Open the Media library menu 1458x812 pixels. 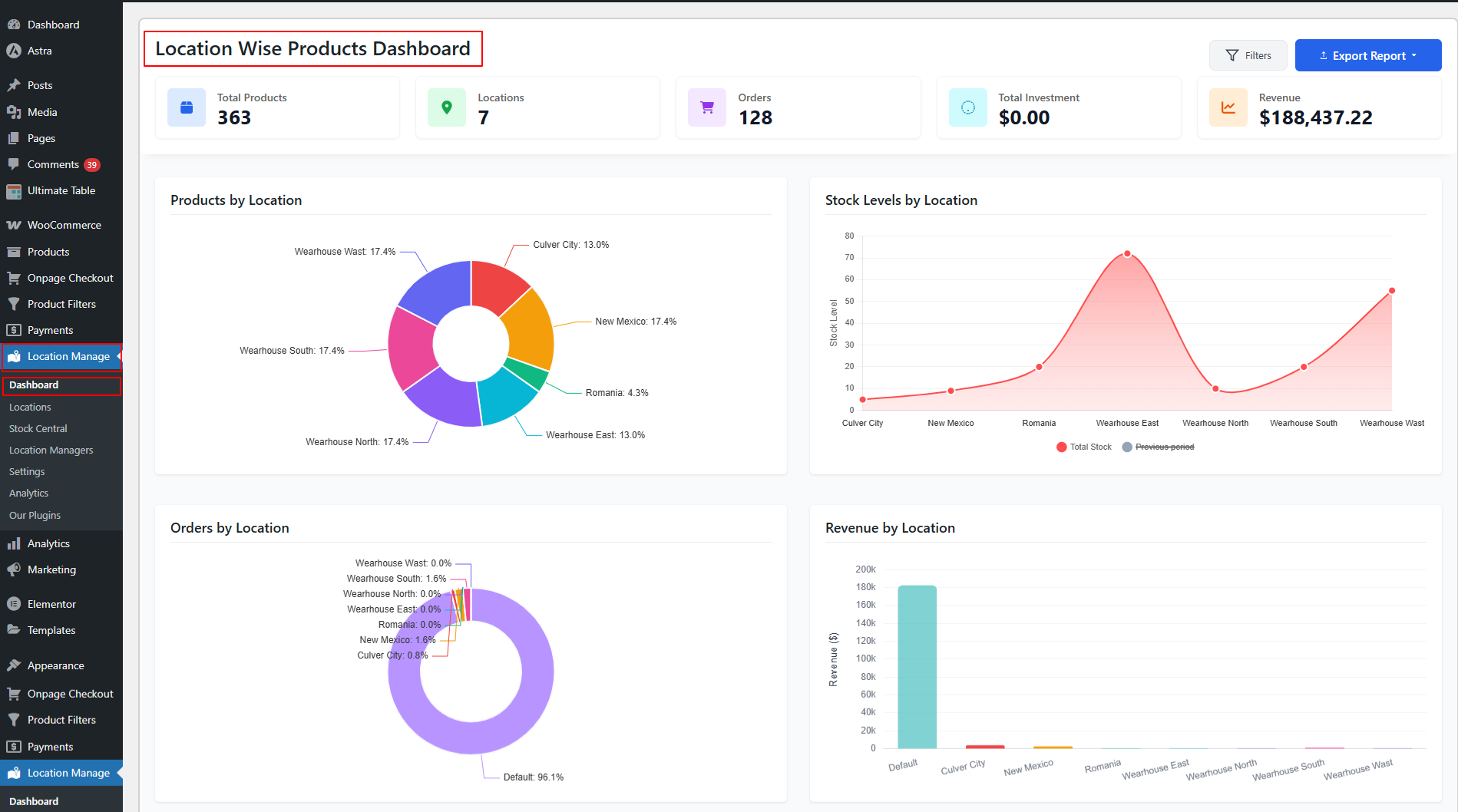[41, 112]
